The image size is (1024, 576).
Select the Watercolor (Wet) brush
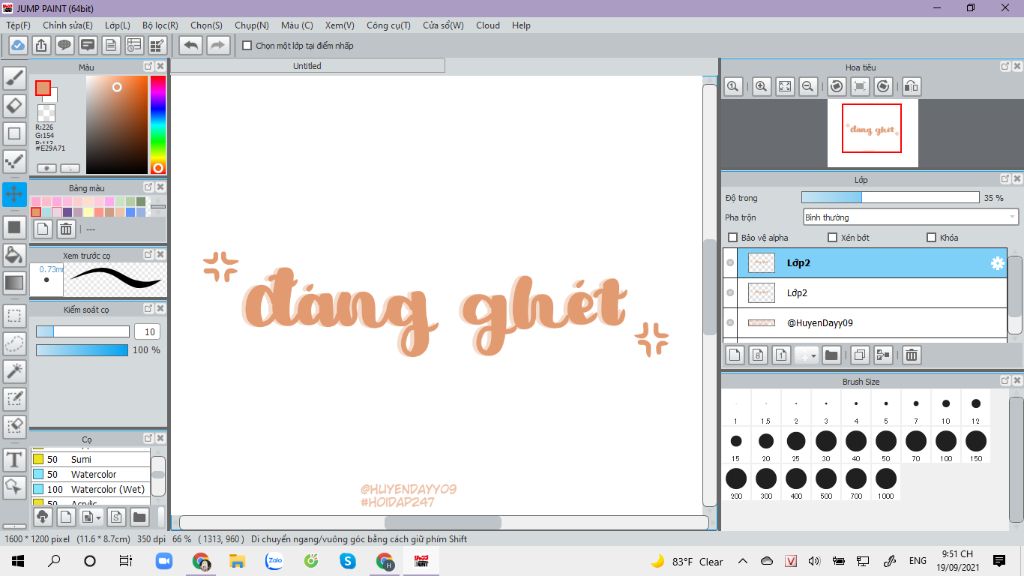click(90, 489)
